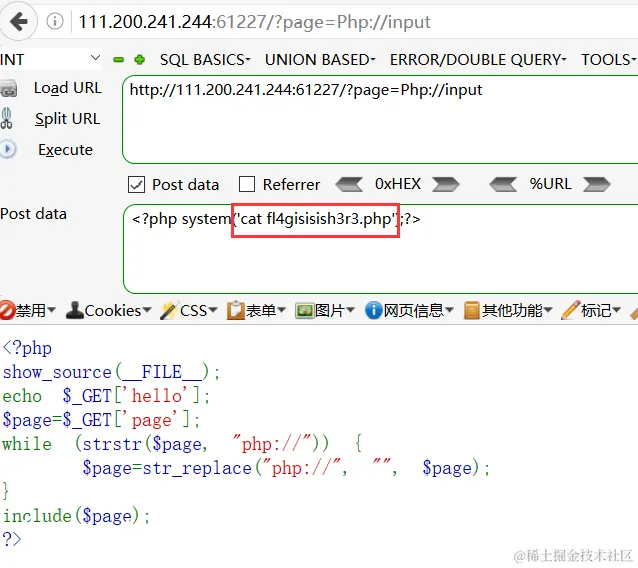Click the CSS pencil icon
This screenshot has height=568, width=638.
point(168,311)
